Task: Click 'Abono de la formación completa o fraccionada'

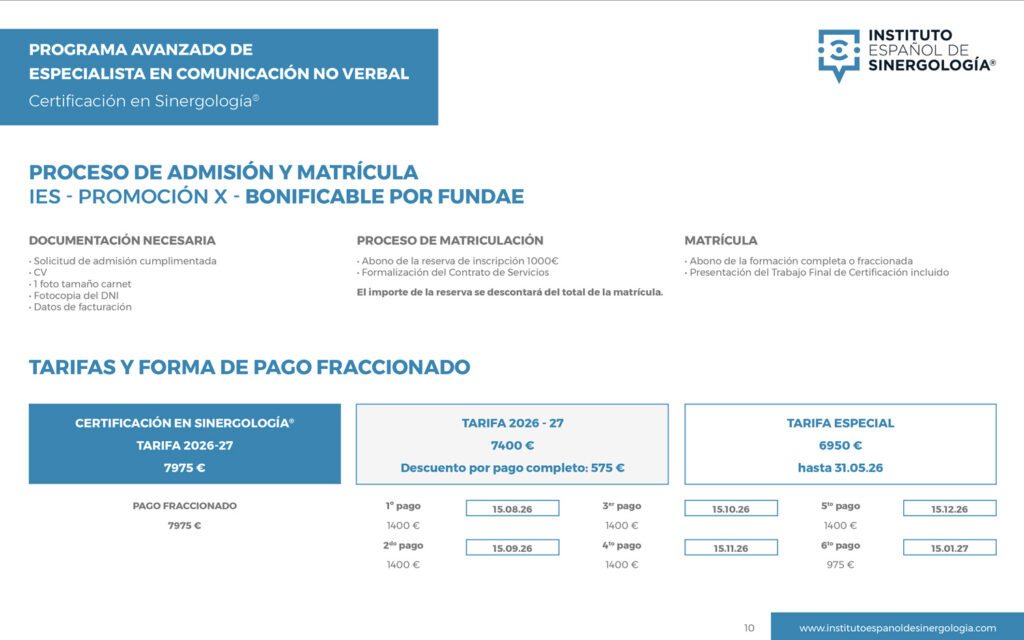Action: click(x=799, y=261)
